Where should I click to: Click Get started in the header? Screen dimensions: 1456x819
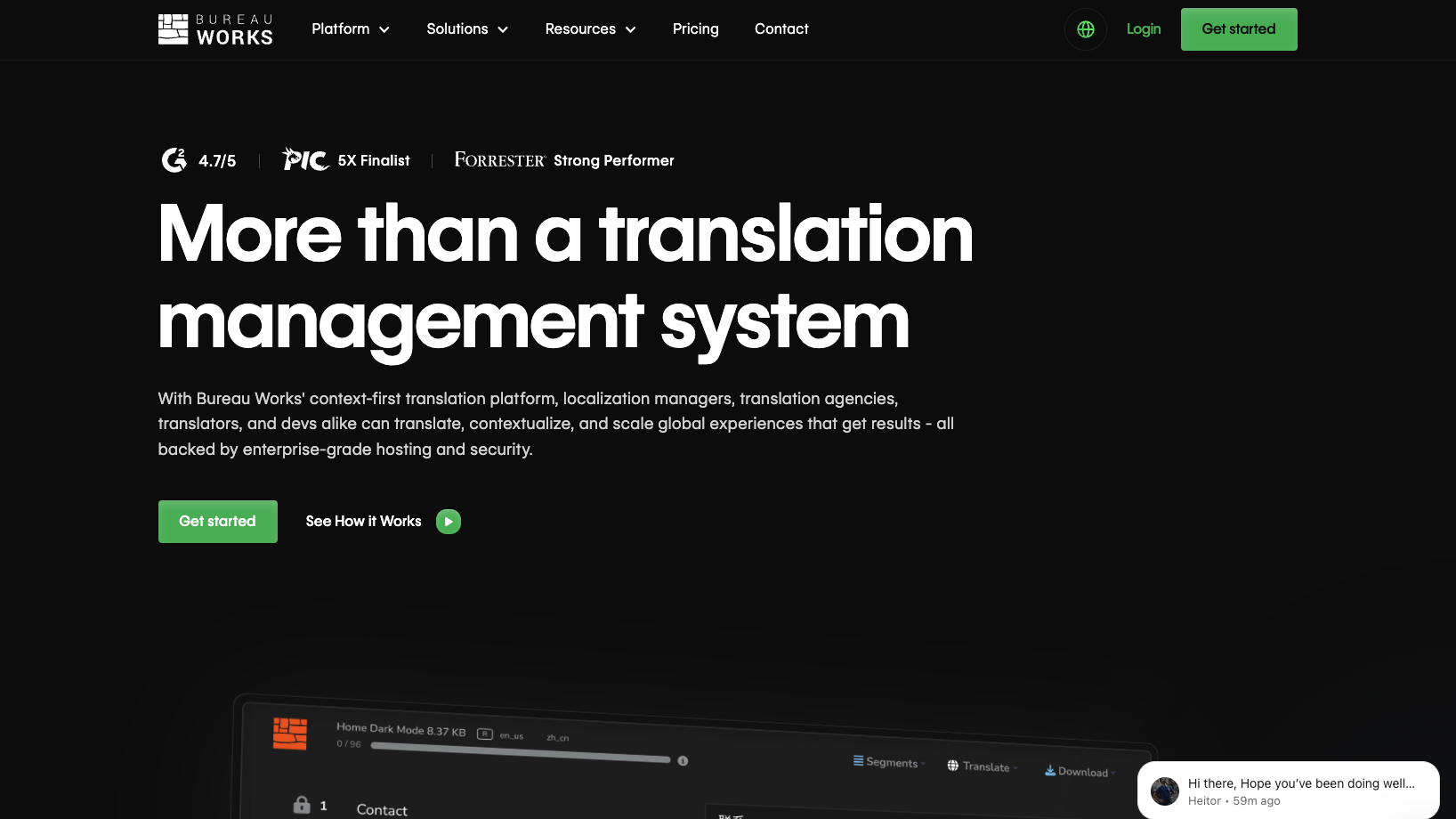coord(1238,29)
